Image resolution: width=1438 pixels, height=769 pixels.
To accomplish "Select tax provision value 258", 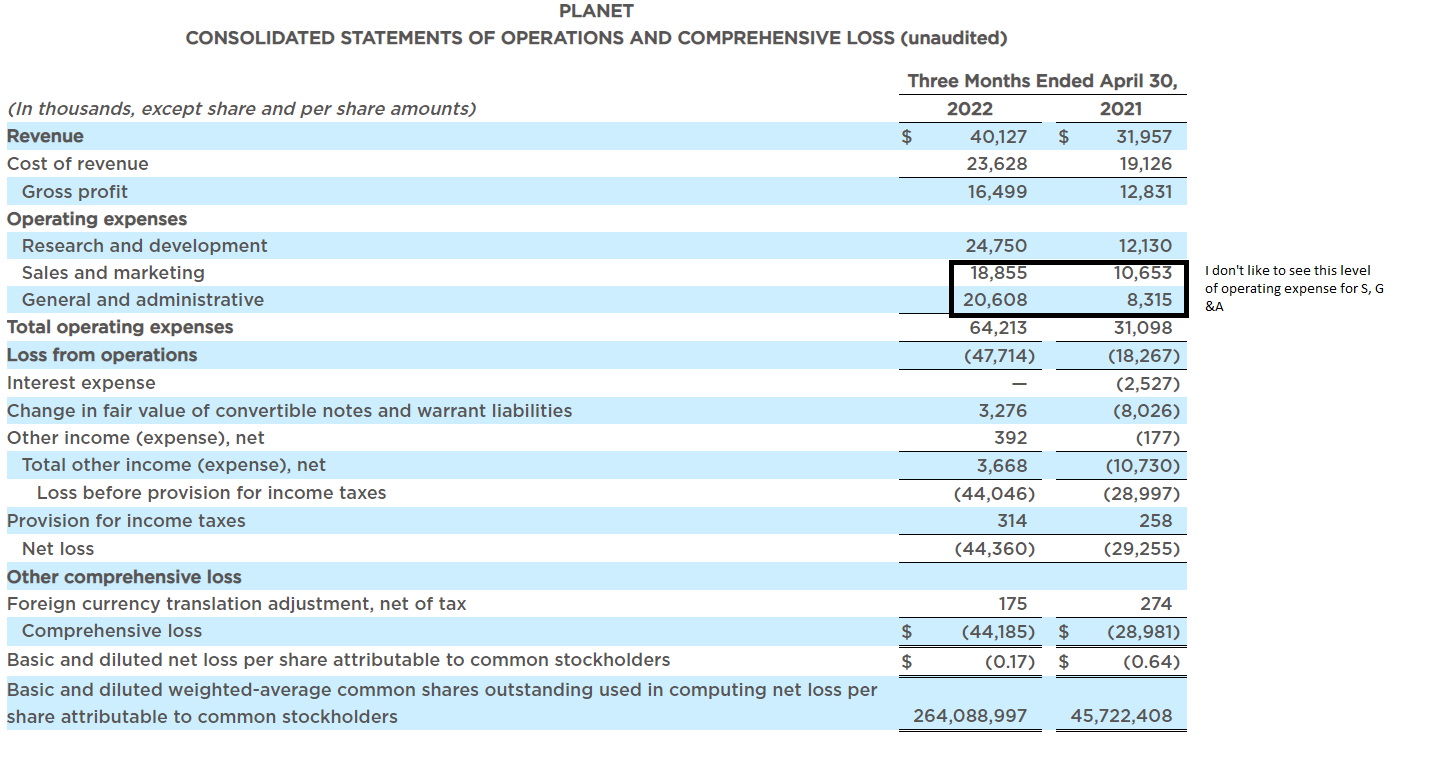I will 1156,521.
